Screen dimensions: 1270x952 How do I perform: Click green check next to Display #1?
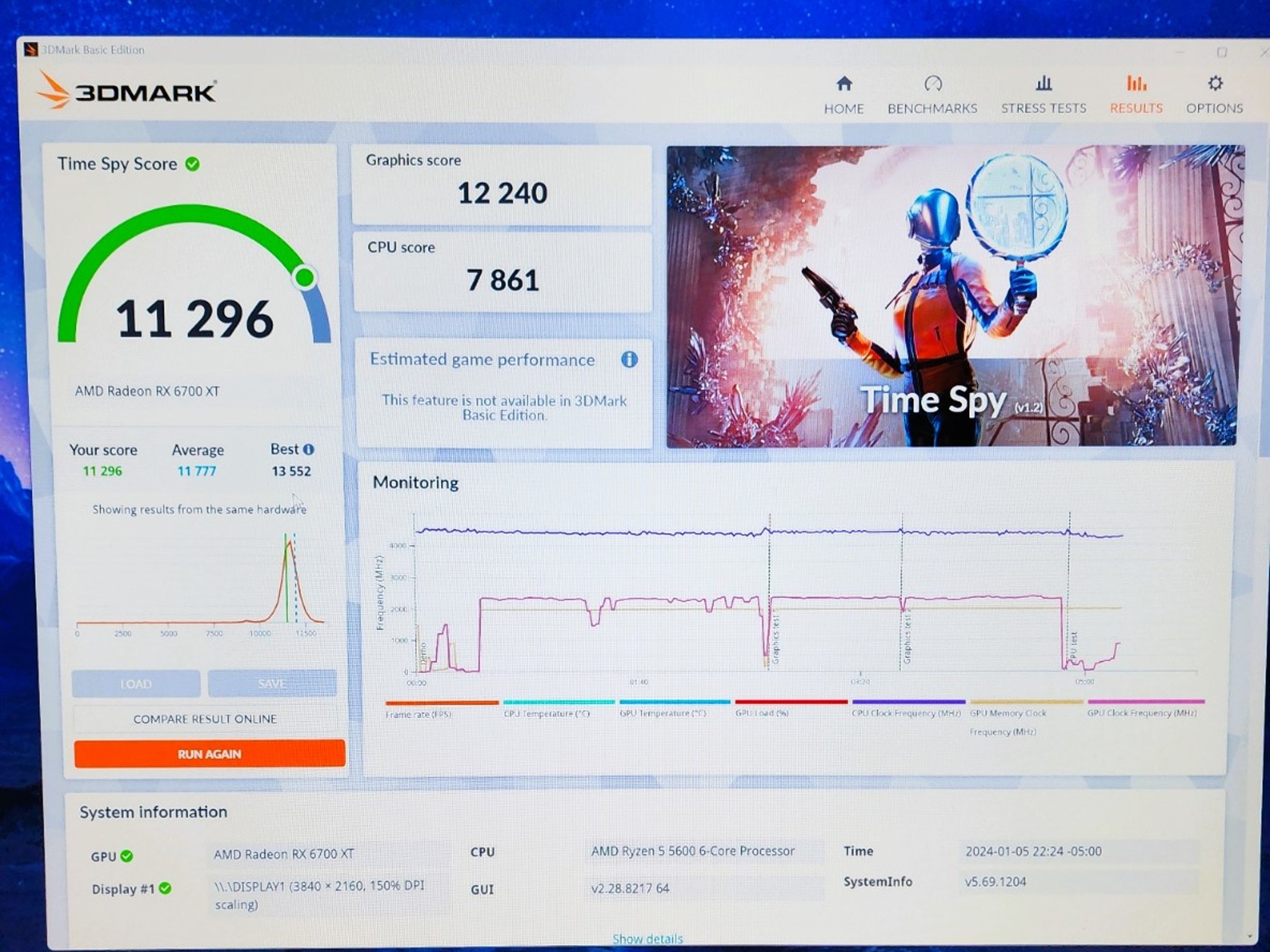pyautogui.click(x=165, y=888)
